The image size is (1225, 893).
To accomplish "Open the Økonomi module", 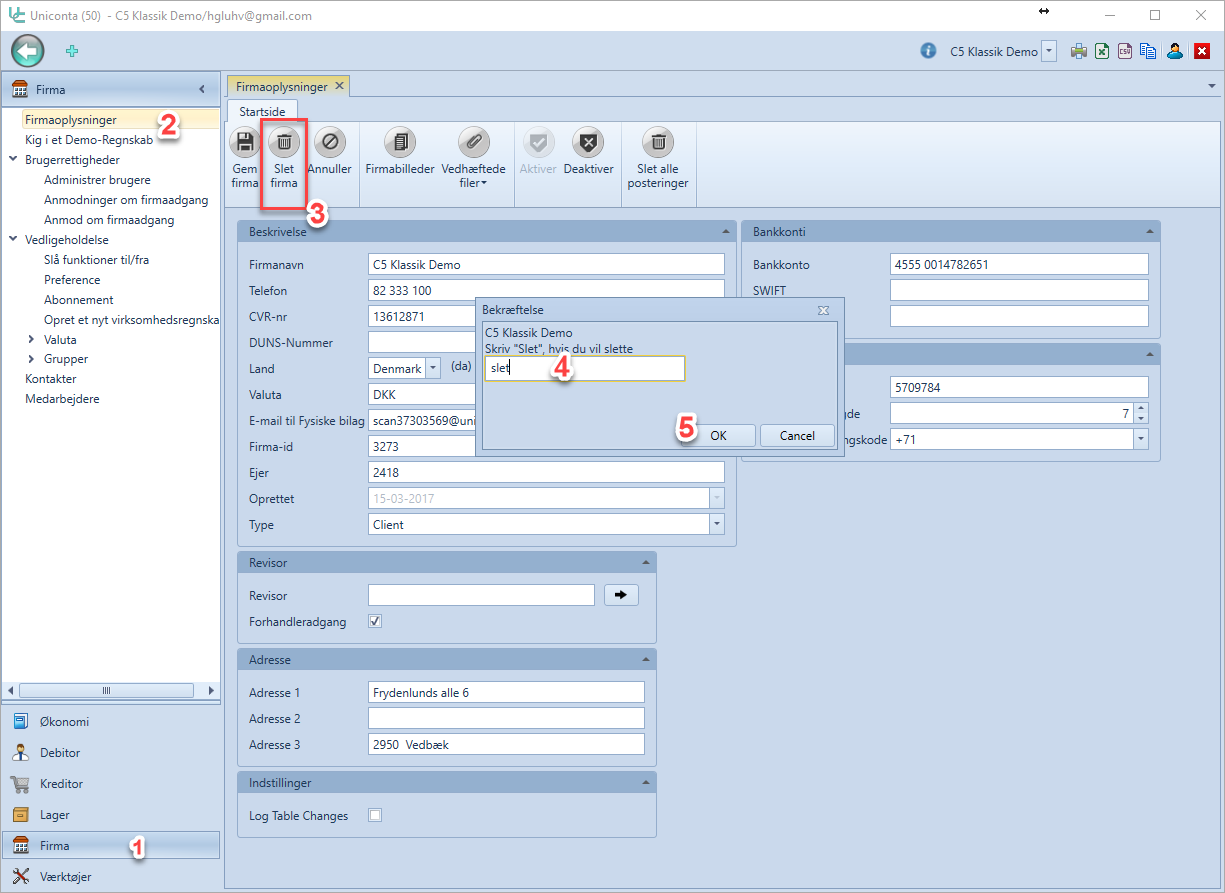I will [110, 722].
